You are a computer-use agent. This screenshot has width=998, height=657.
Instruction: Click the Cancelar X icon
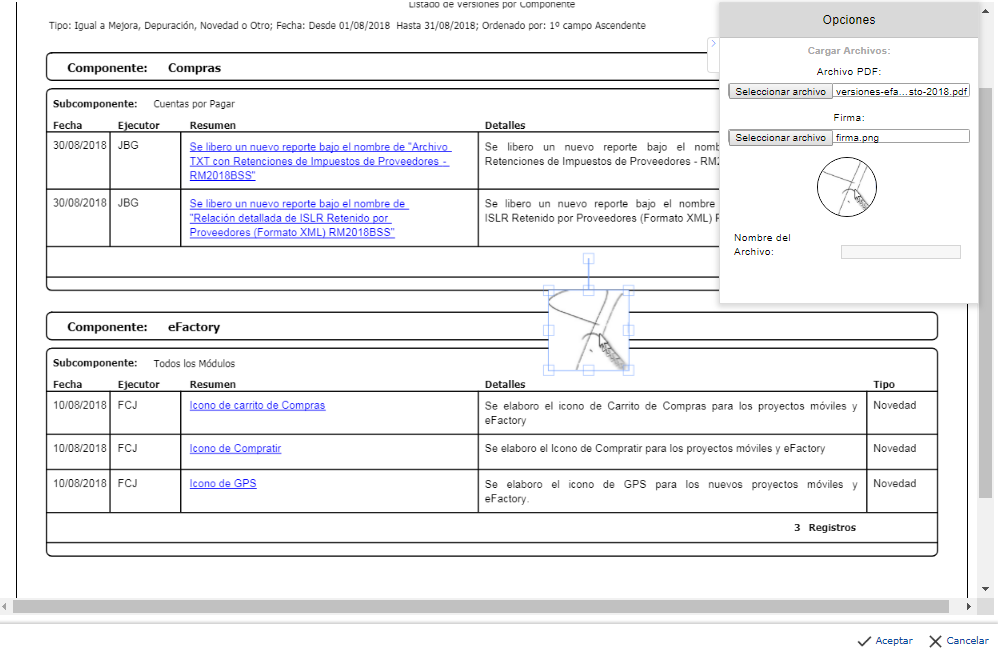pos(935,641)
